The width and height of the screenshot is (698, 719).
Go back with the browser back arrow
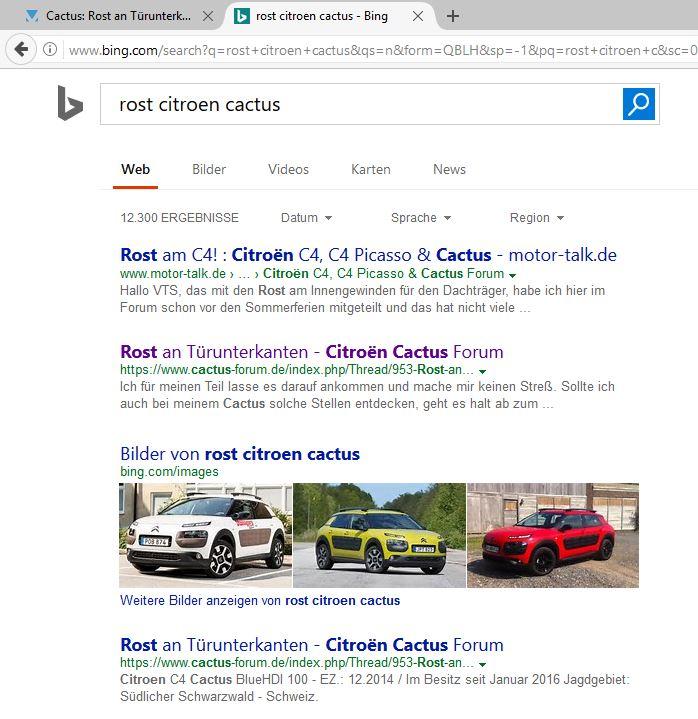click(x=21, y=49)
